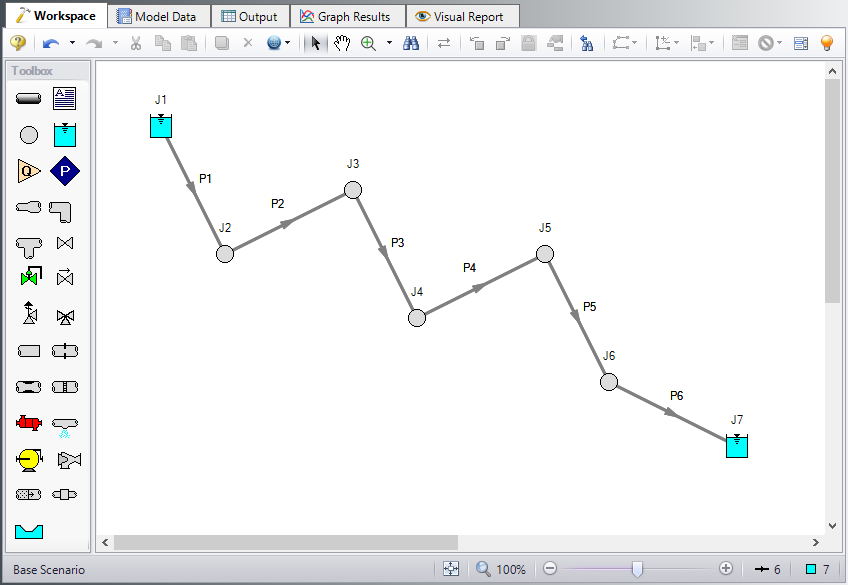Image resolution: width=848 pixels, height=585 pixels.
Task: Activate the Find tool (binoculars)
Action: [411, 44]
